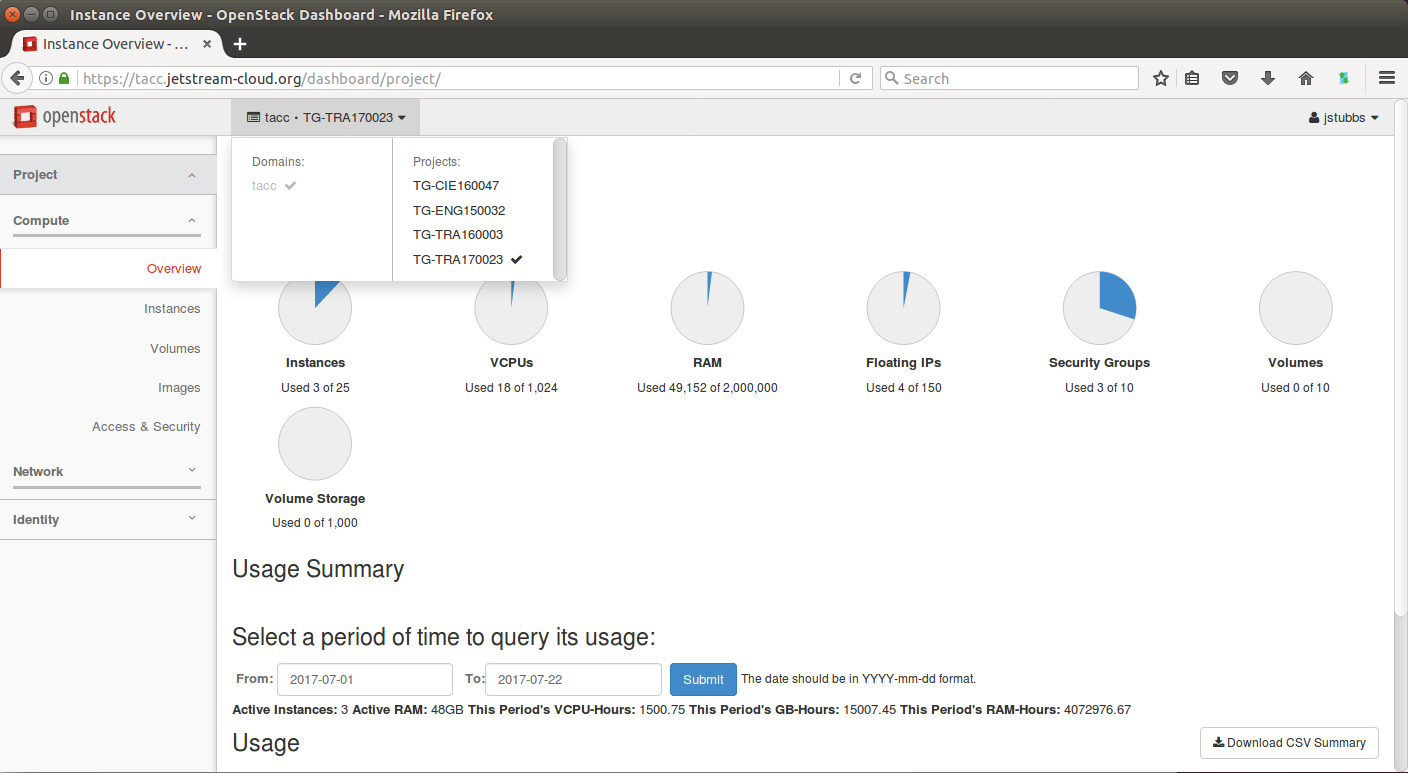Open the downloads arrow icon
1408x773 pixels.
1268,78
